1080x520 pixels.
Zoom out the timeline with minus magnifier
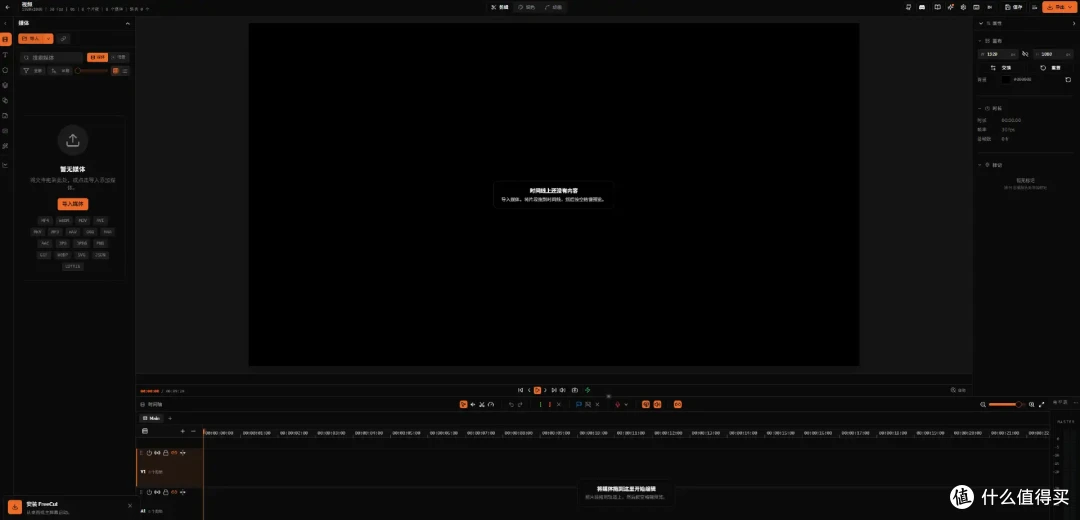pyautogui.click(x=983, y=404)
